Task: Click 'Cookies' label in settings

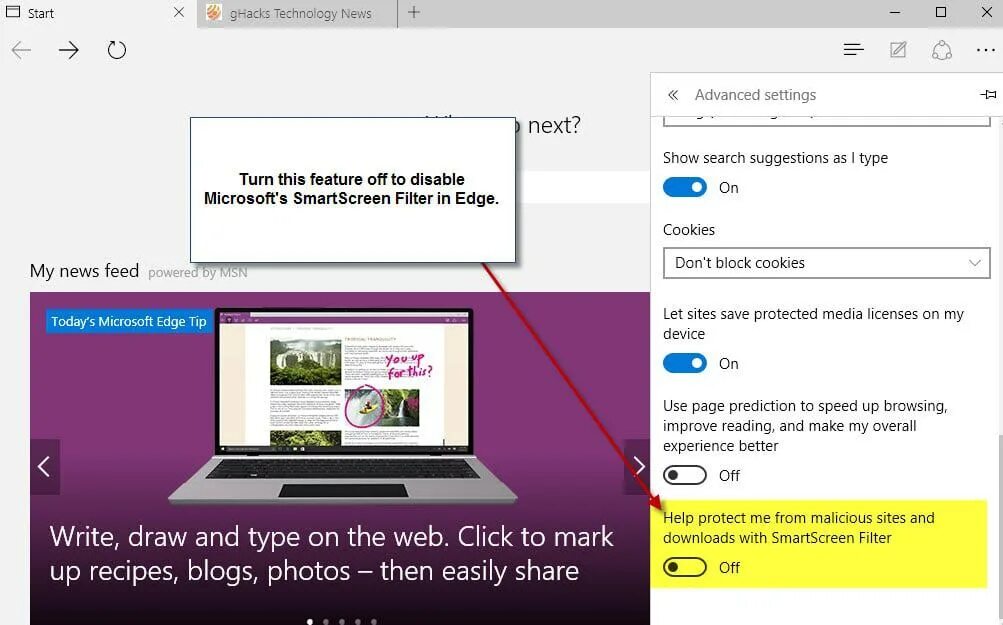Action: tap(688, 230)
